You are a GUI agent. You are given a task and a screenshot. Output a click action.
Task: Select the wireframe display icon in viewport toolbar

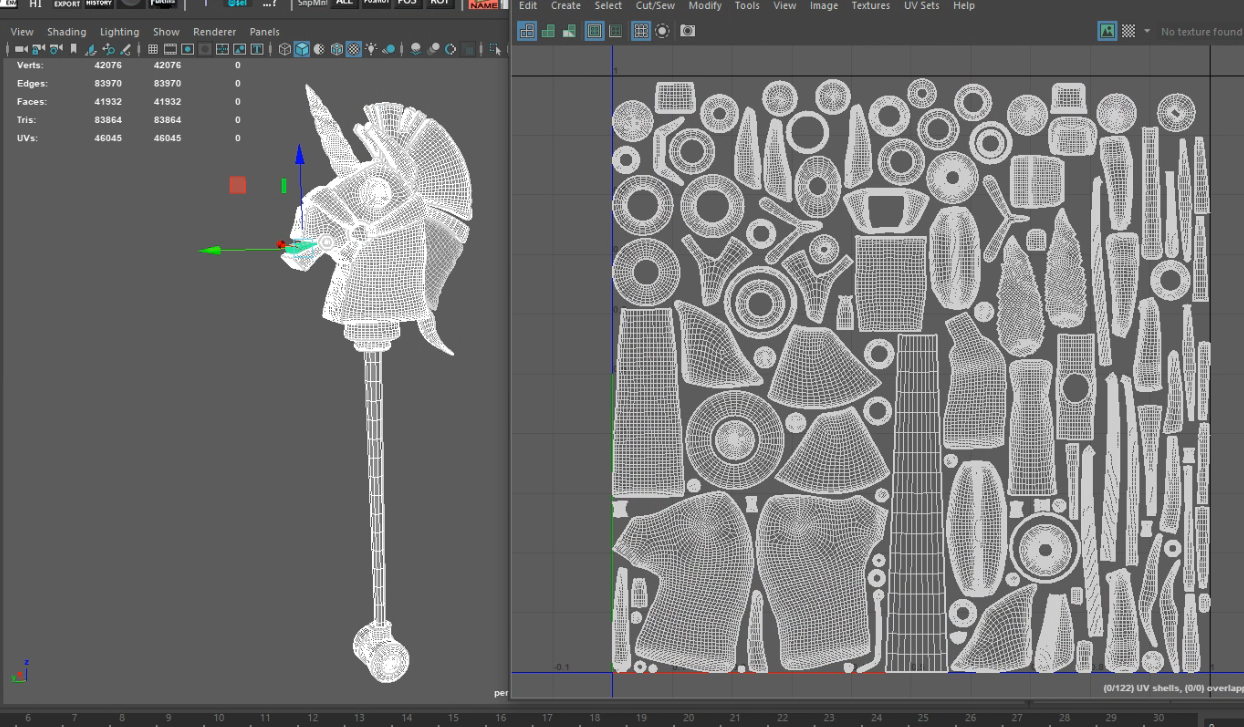(x=284, y=48)
